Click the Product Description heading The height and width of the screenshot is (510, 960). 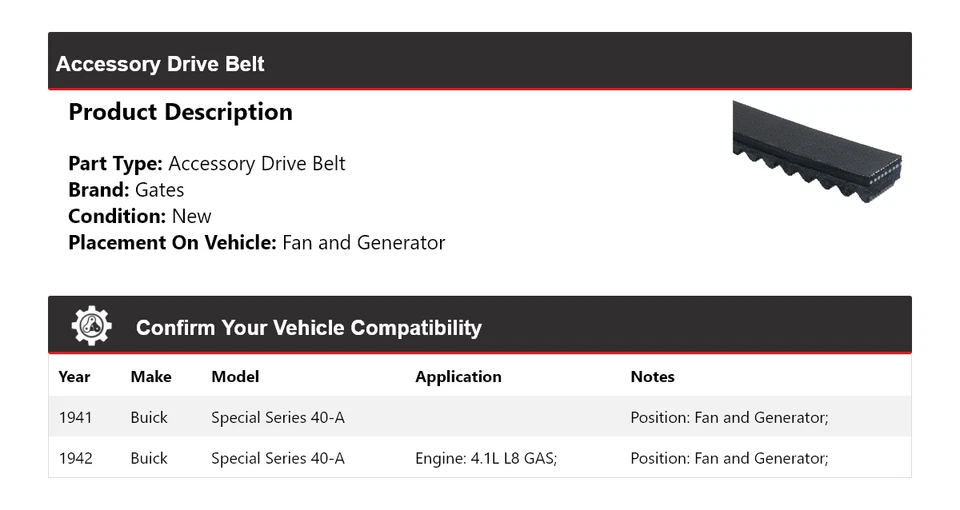[180, 112]
